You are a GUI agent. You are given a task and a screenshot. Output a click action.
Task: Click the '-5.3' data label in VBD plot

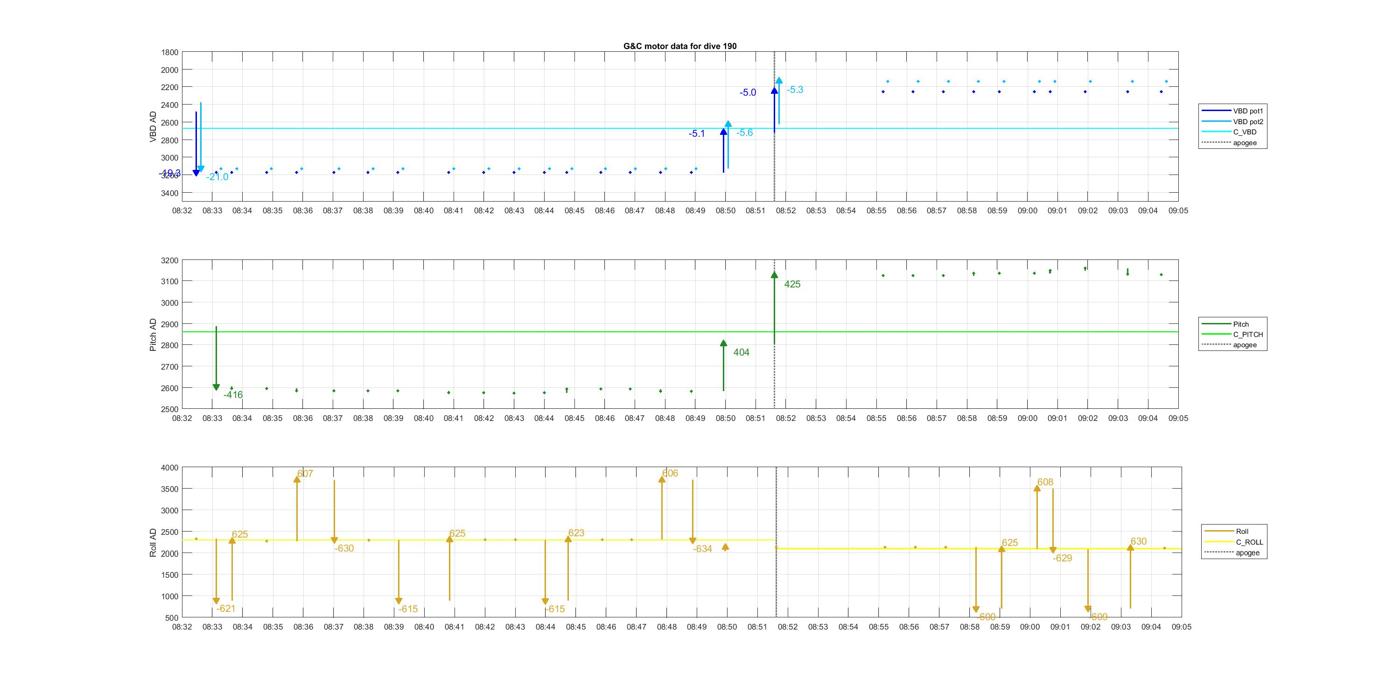795,90
